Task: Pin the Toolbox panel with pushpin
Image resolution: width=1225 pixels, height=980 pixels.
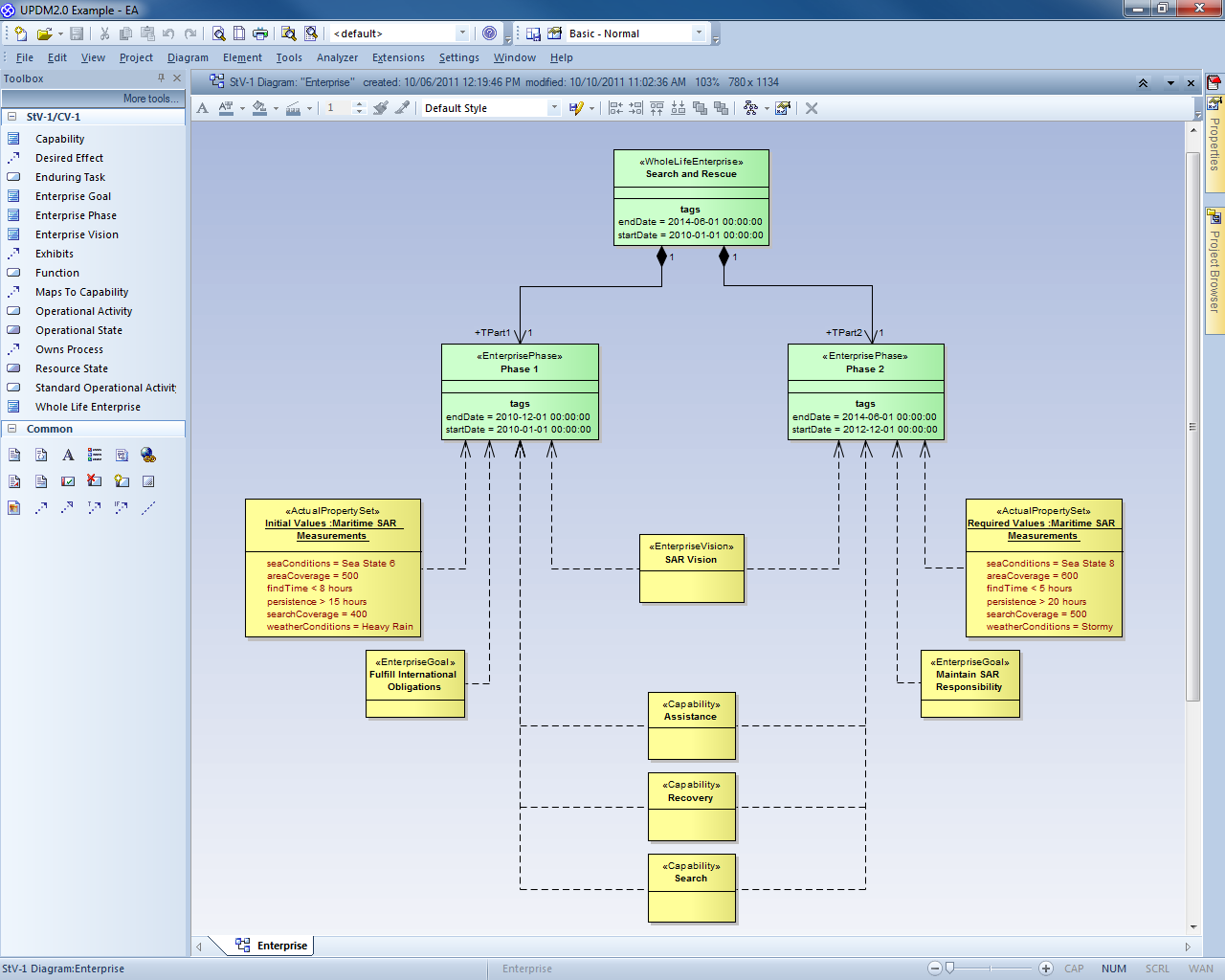Action: coord(161,78)
